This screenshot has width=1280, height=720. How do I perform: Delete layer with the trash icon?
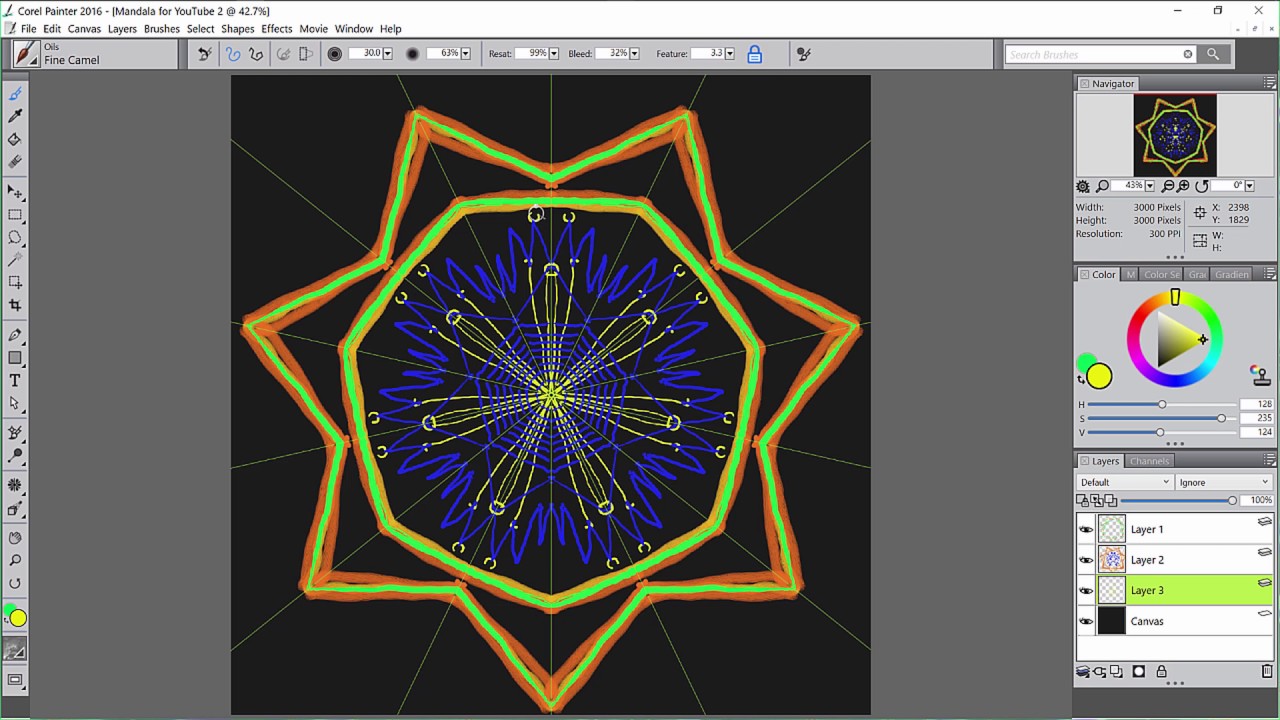tap(1267, 672)
